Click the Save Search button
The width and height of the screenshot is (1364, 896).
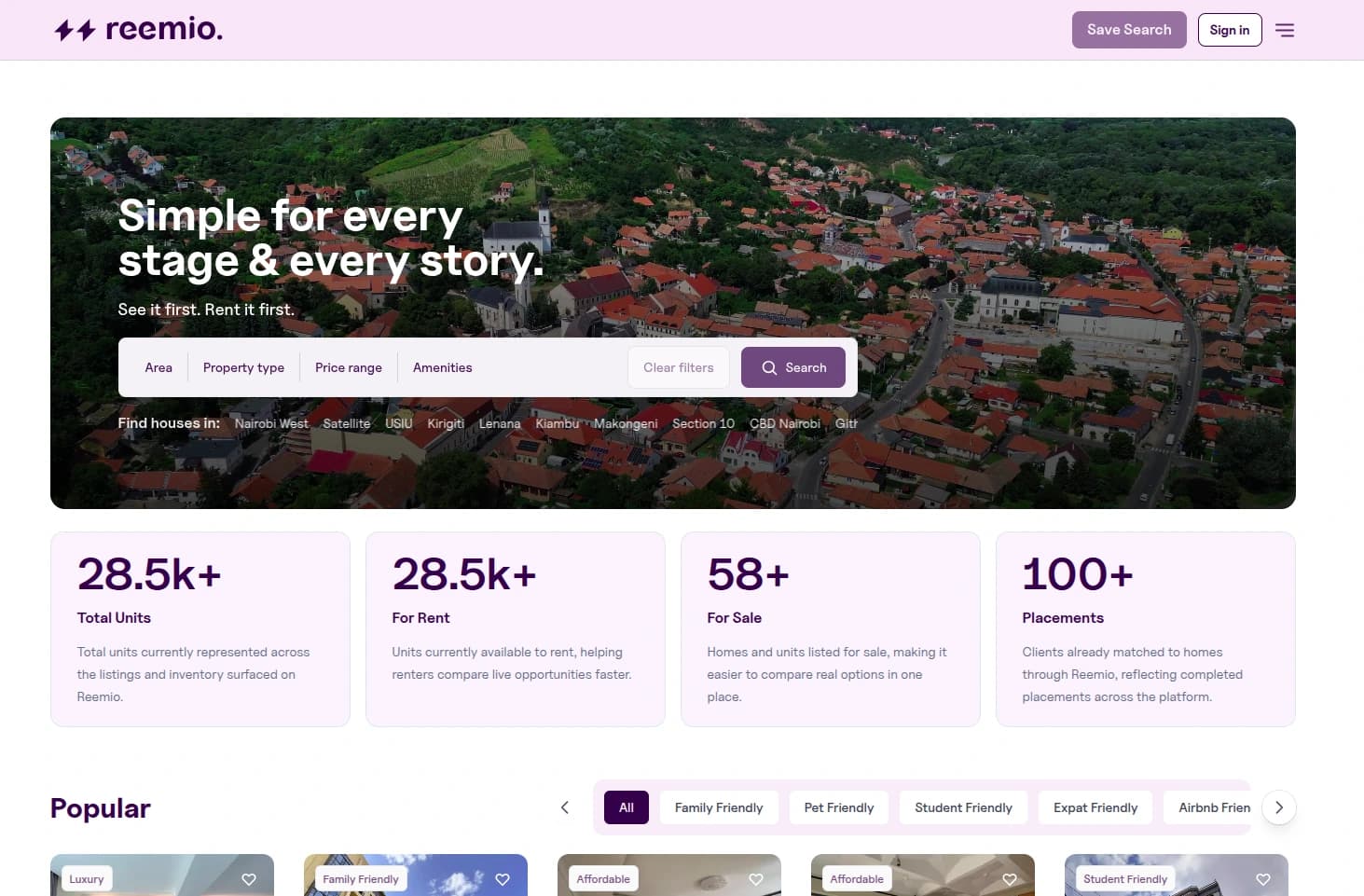[1129, 30]
